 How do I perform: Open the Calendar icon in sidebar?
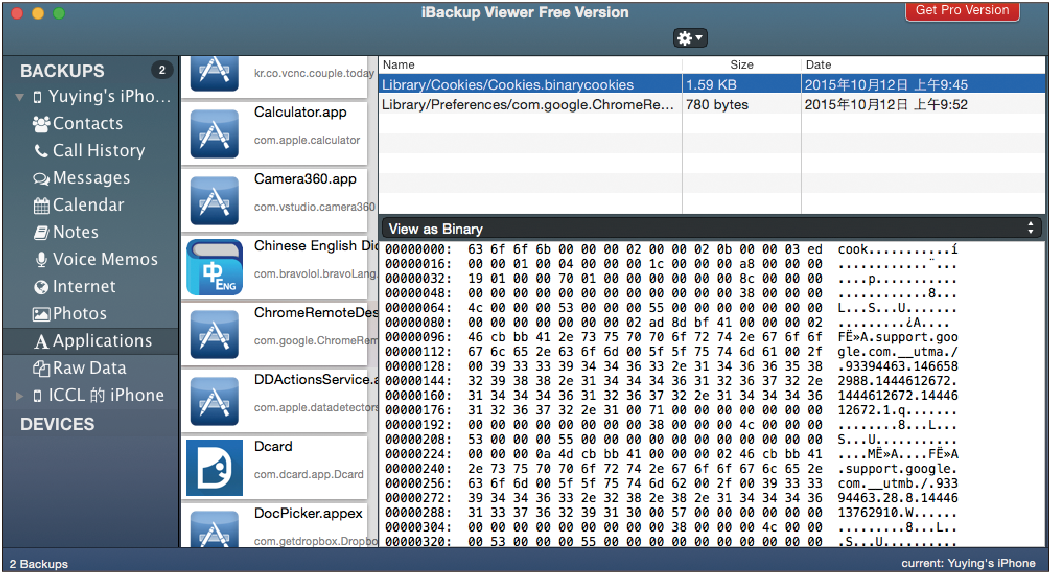tap(42, 205)
